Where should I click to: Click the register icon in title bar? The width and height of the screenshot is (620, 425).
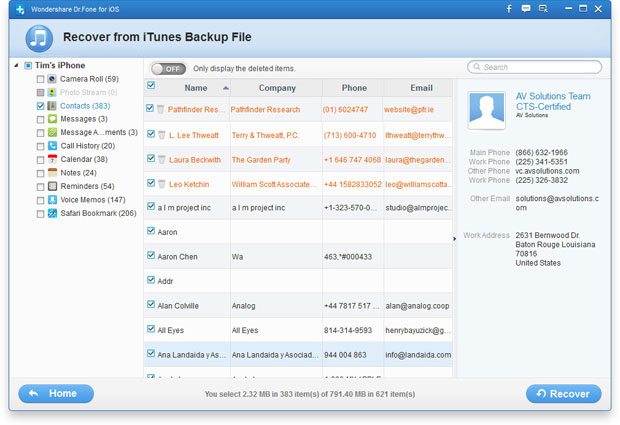coord(543,9)
